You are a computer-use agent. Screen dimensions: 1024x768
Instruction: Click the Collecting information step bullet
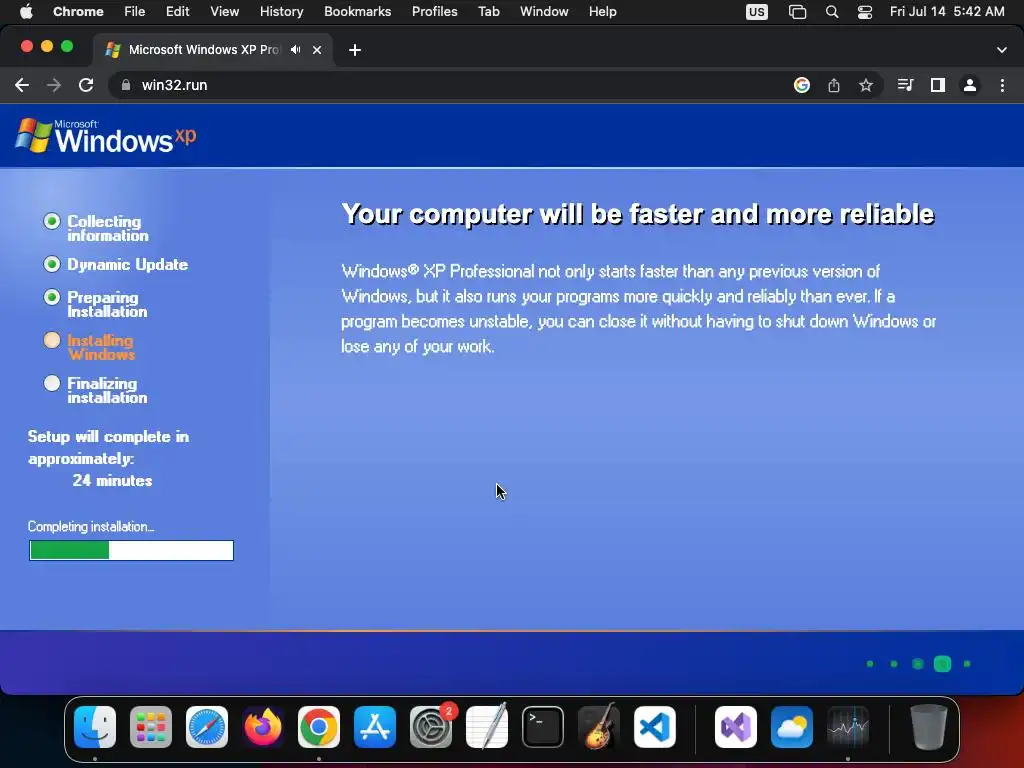point(52,221)
